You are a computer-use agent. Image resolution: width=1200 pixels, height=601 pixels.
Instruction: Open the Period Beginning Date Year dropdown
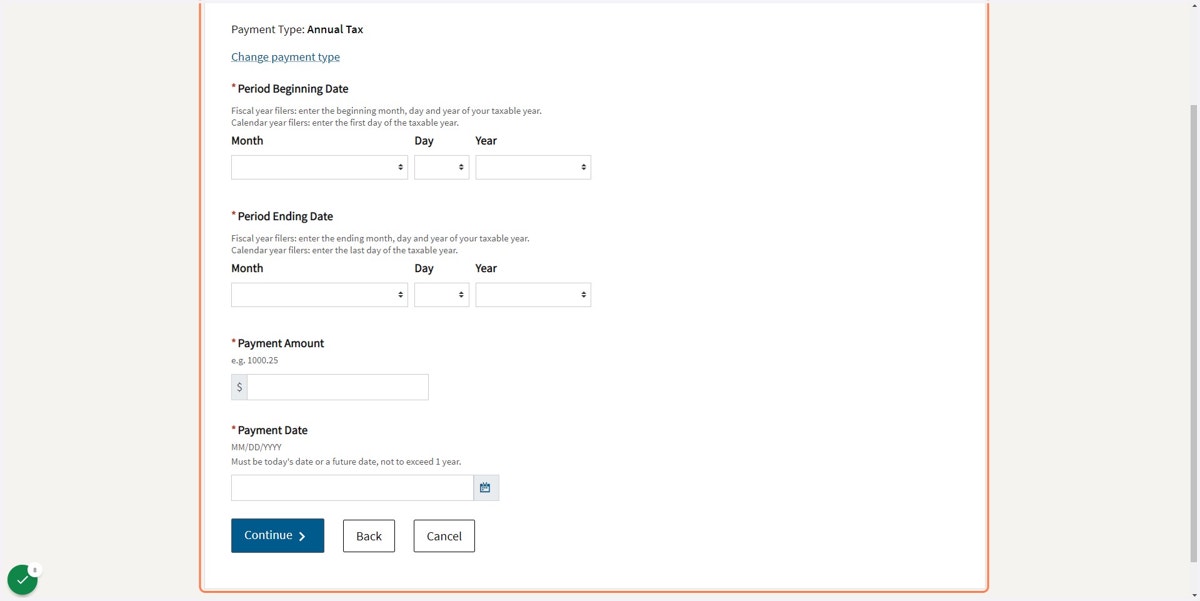pyautogui.click(x=533, y=167)
